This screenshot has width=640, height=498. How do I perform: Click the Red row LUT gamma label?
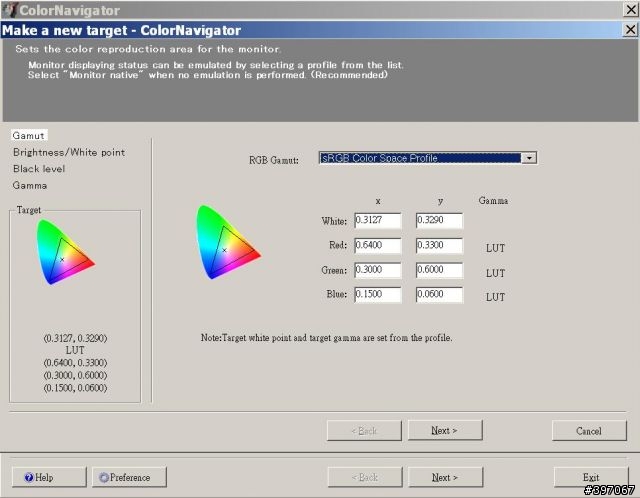(495, 248)
